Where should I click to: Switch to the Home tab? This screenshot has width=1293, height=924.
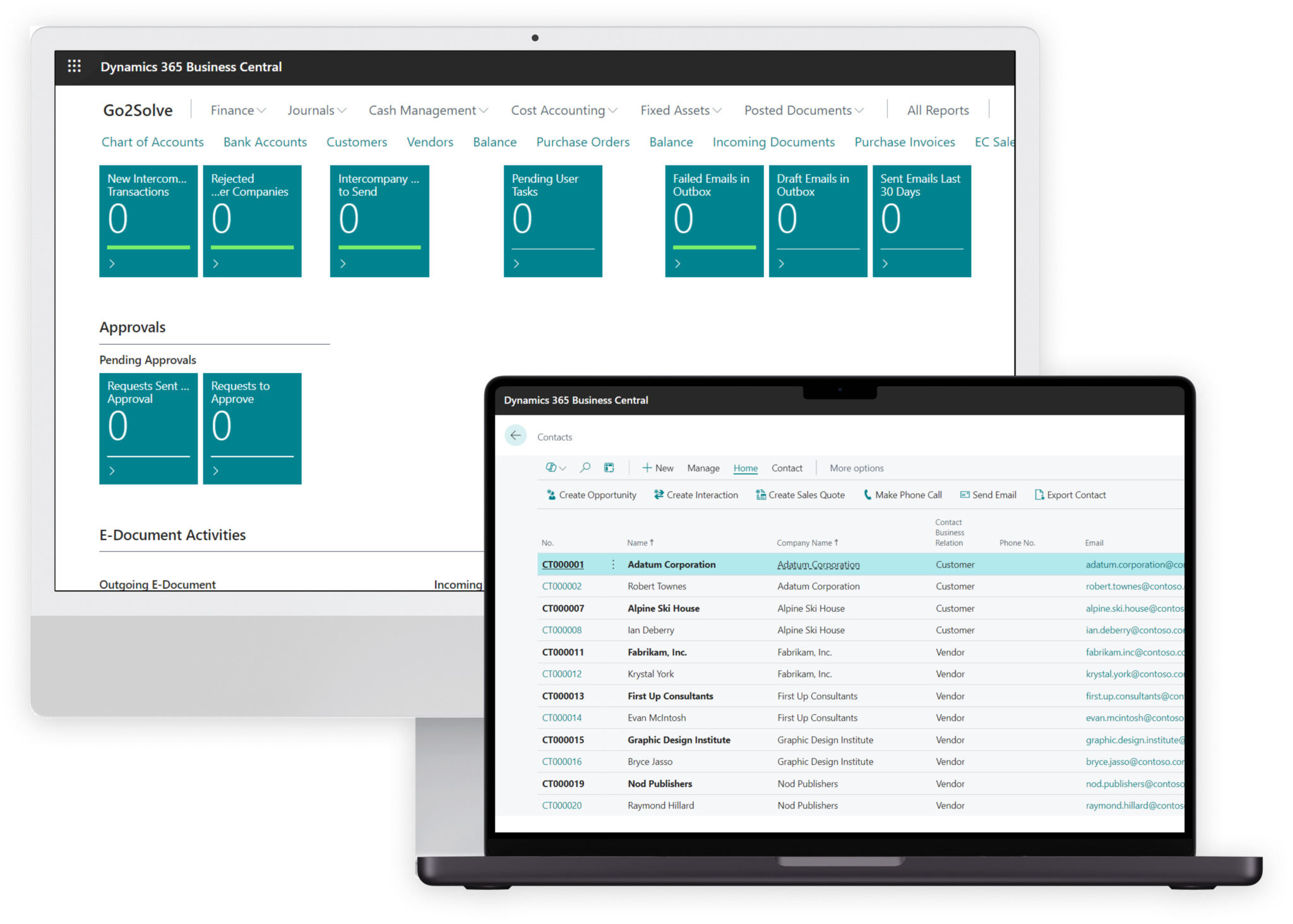pos(746,468)
